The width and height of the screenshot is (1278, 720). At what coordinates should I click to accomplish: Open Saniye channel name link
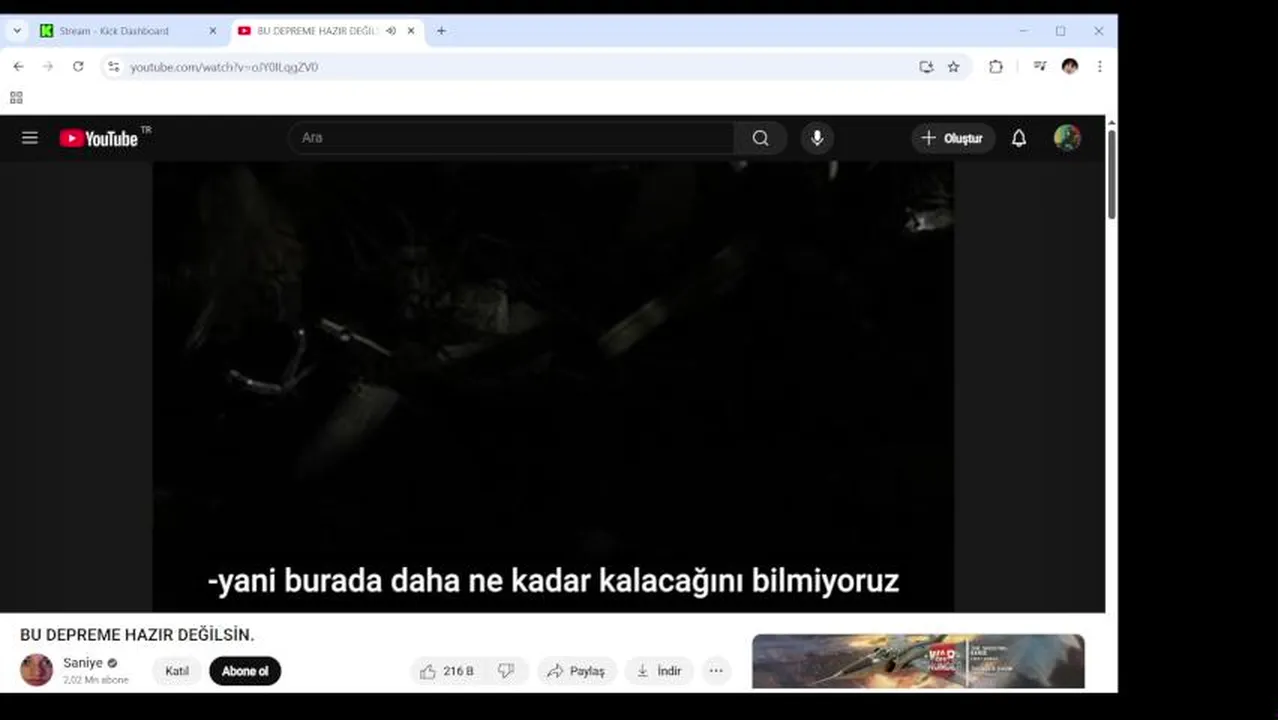[83, 663]
